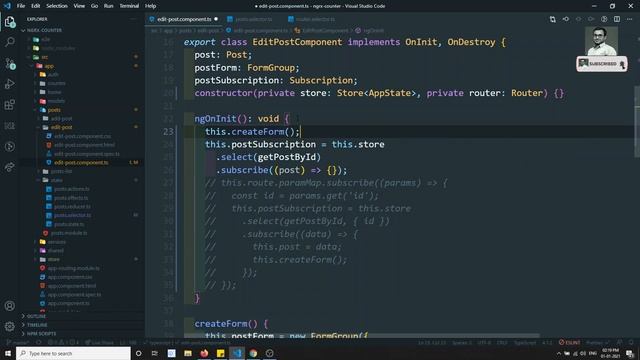The width and height of the screenshot is (640, 360).
Task: Open posts.actions.ts in the explorer
Action: pyautogui.click(x=71, y=189)
